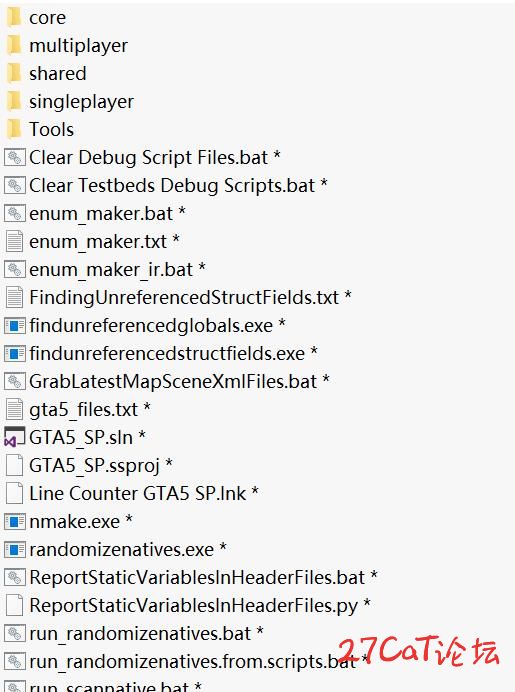Select the nmake.exe application icon
Viewport: 515px width, 692px height.
point(14,522)
